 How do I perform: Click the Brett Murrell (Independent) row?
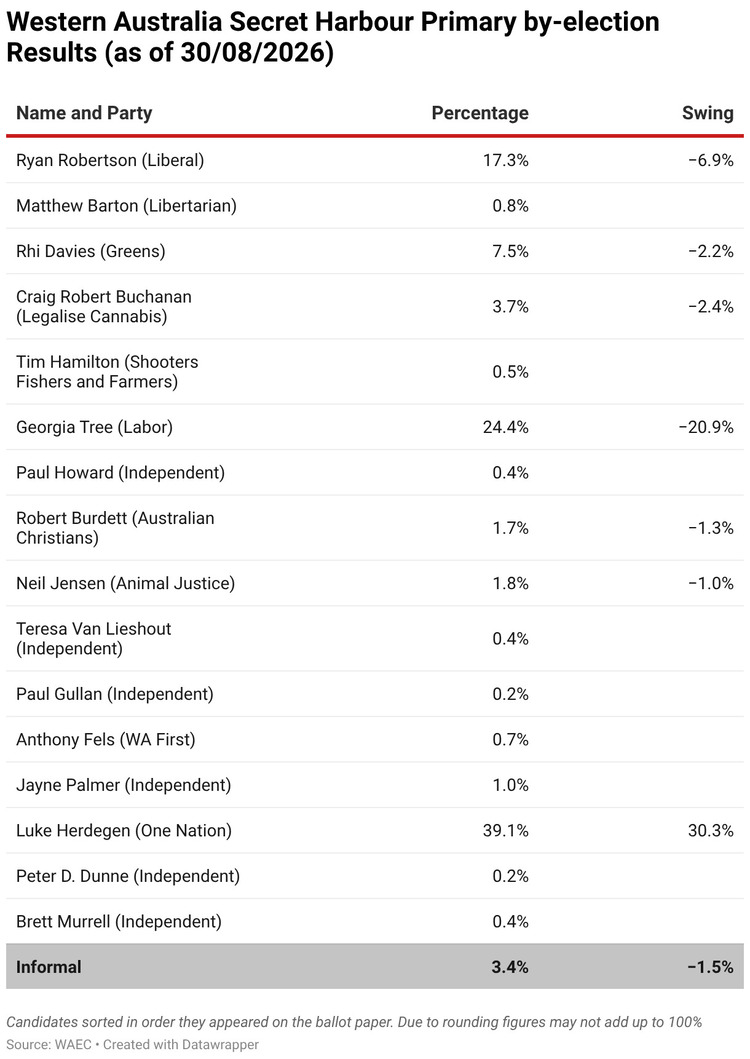pos(375,921)
